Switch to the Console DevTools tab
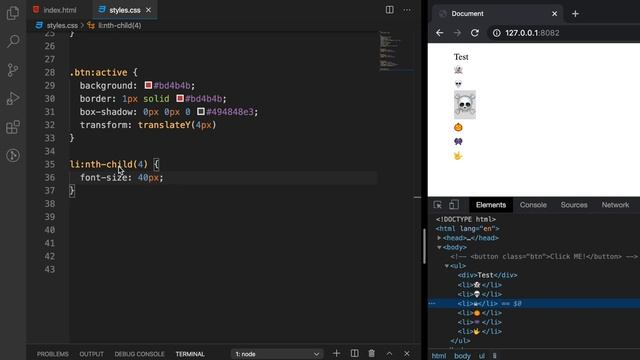This screenshot has width=640, height=360. [533, 205]
